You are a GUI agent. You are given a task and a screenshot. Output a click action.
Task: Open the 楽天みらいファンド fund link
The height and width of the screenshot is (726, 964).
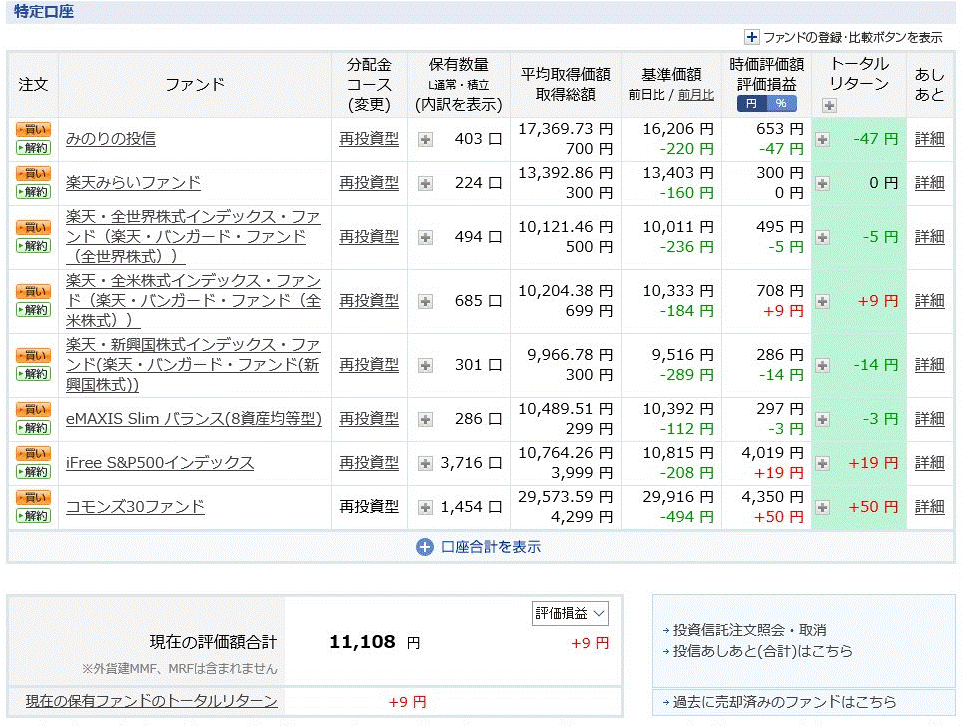133,183
